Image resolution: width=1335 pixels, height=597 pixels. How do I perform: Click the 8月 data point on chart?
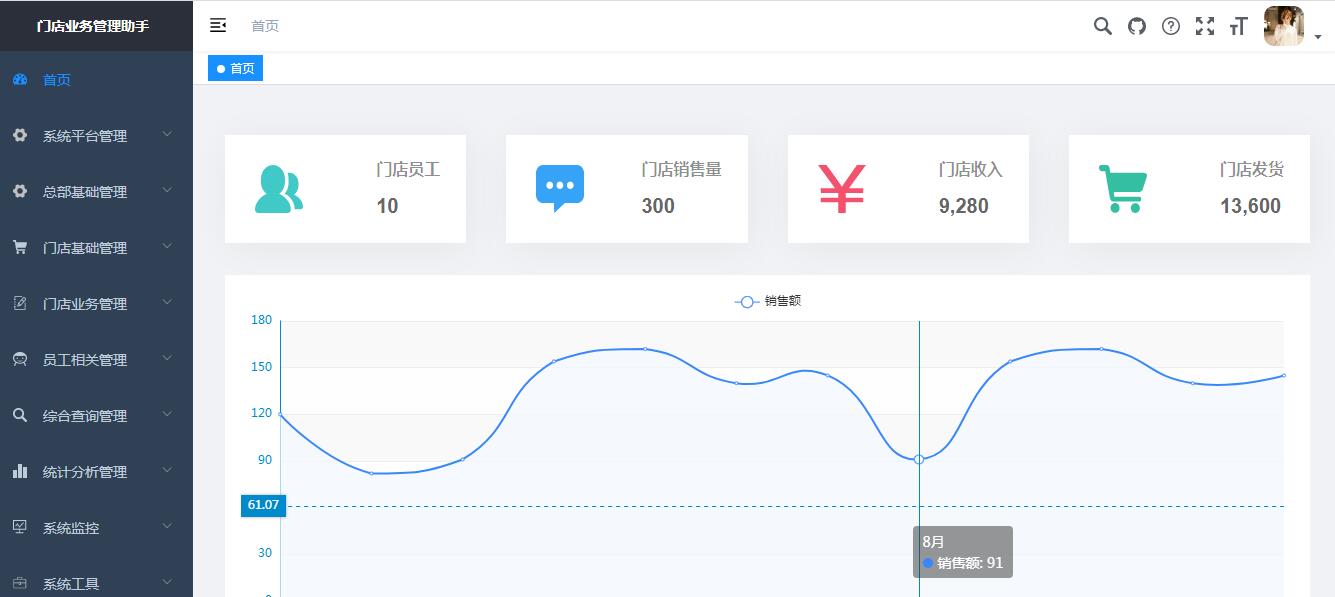[919, 459]
